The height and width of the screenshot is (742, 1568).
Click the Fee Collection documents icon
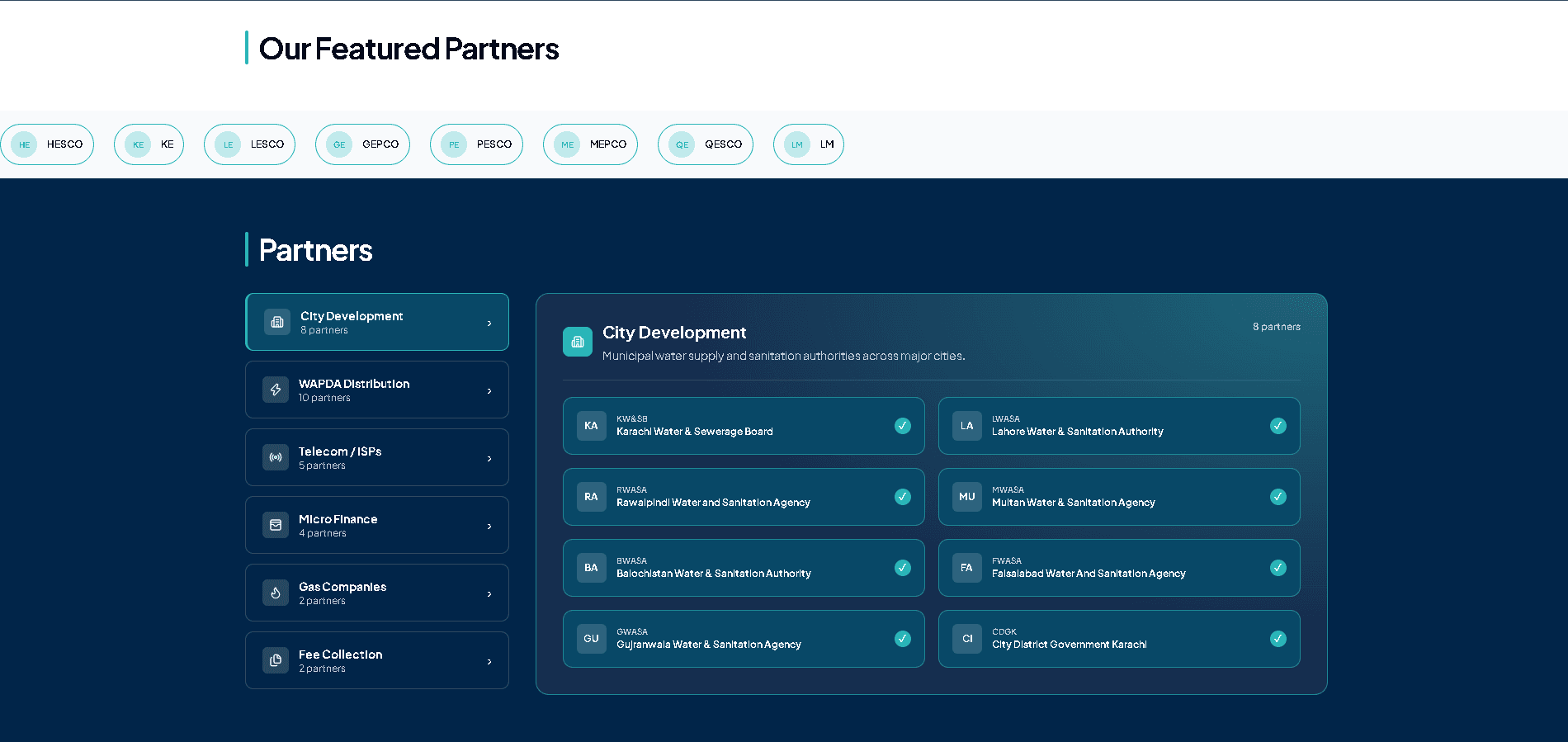coord(276,660)
